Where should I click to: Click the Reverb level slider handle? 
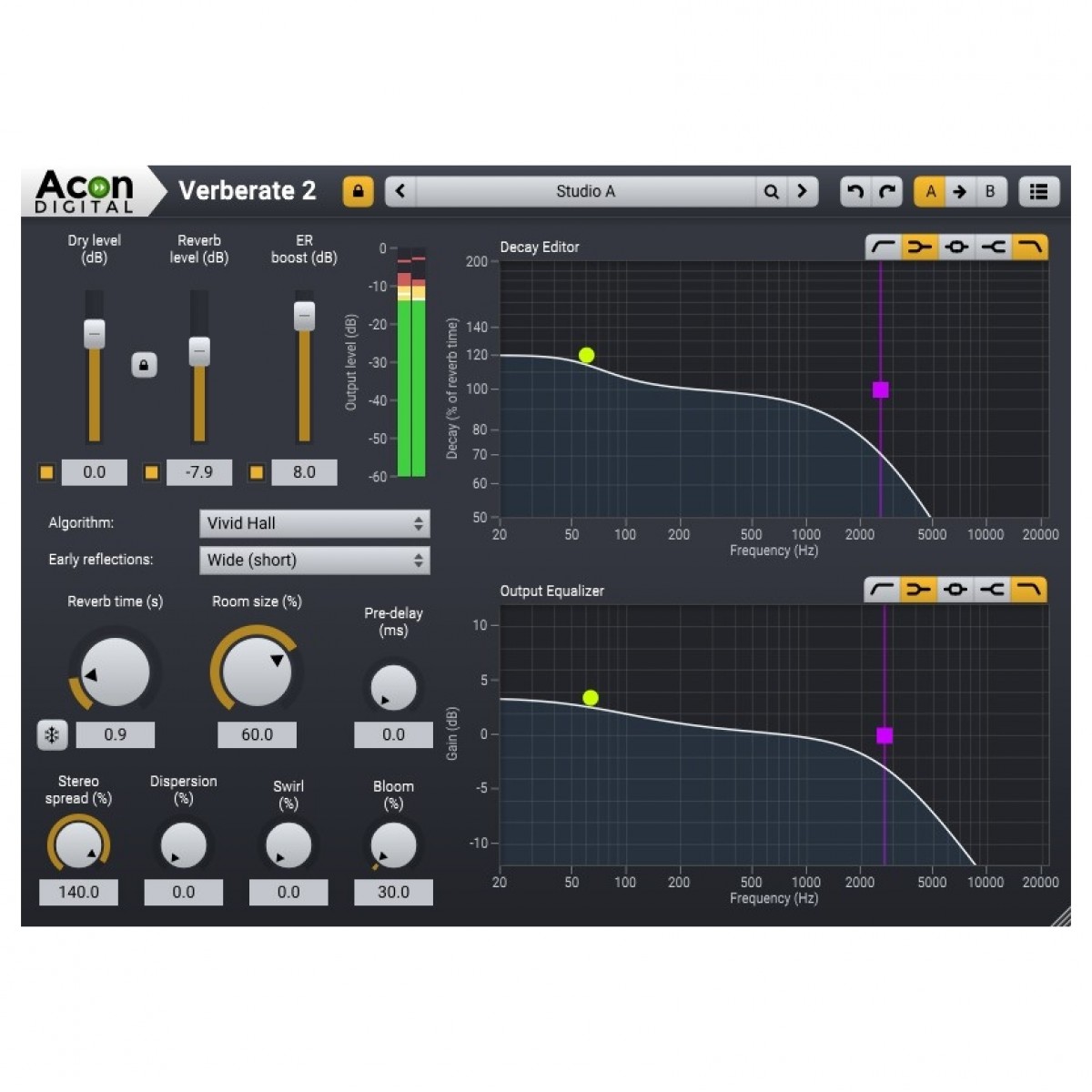click(199, 351)
